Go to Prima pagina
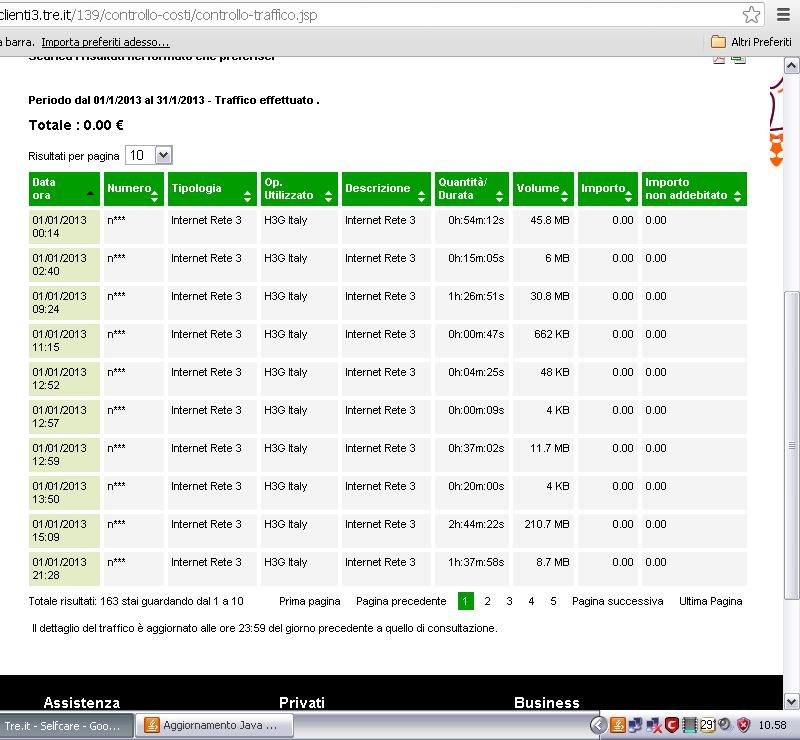800x740 pixels. coord(309,601)
